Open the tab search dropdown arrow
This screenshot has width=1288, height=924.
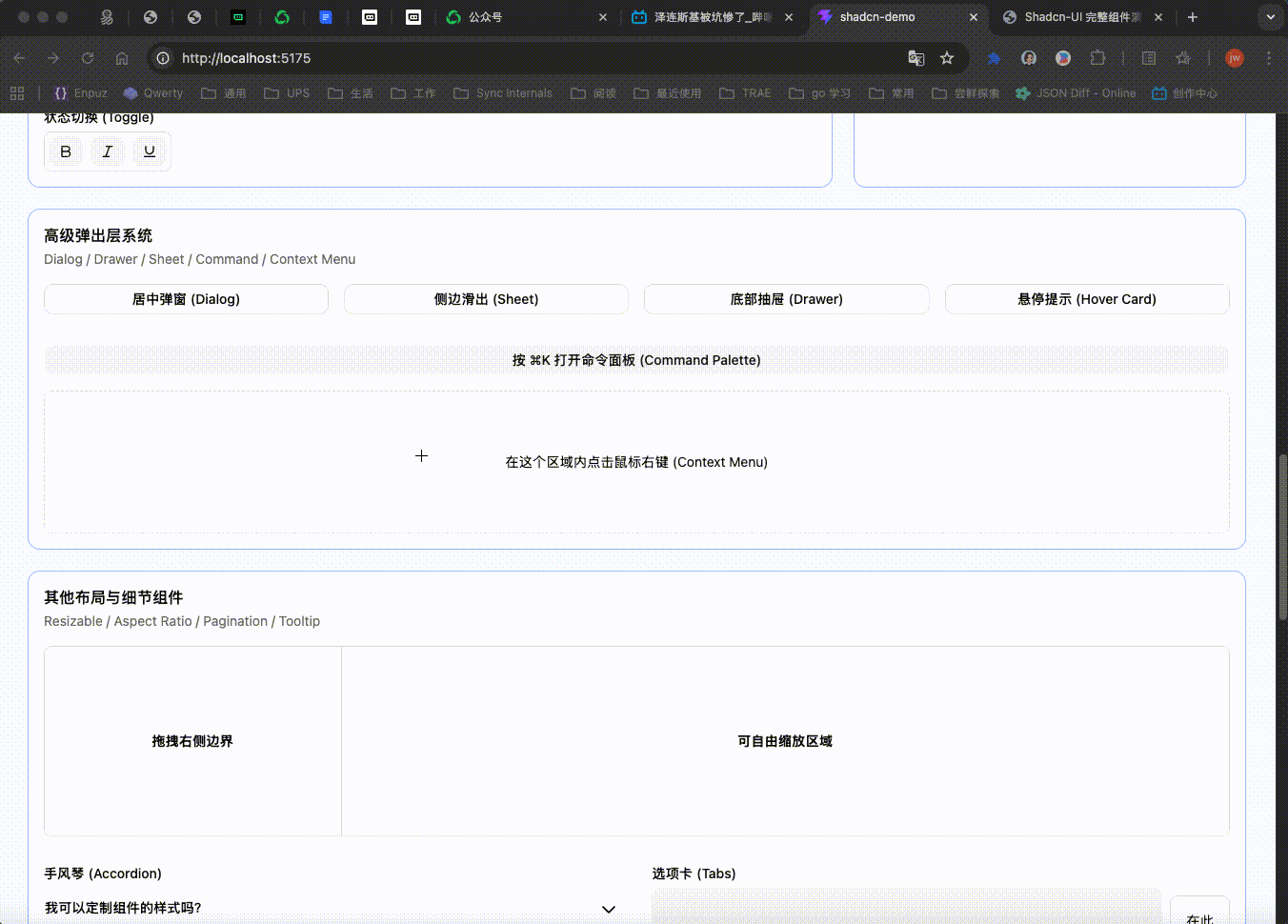1270,17
